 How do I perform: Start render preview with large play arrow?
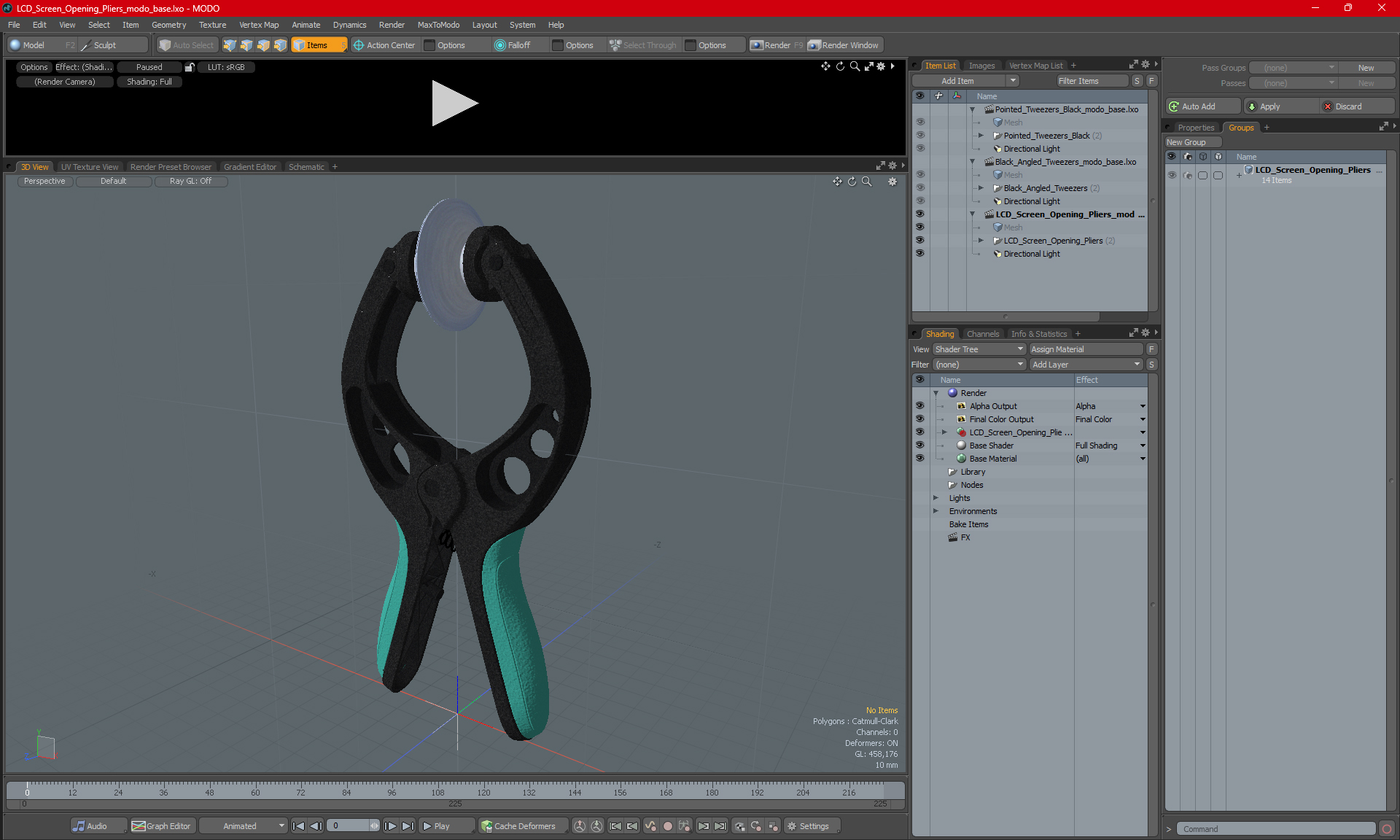454,103
